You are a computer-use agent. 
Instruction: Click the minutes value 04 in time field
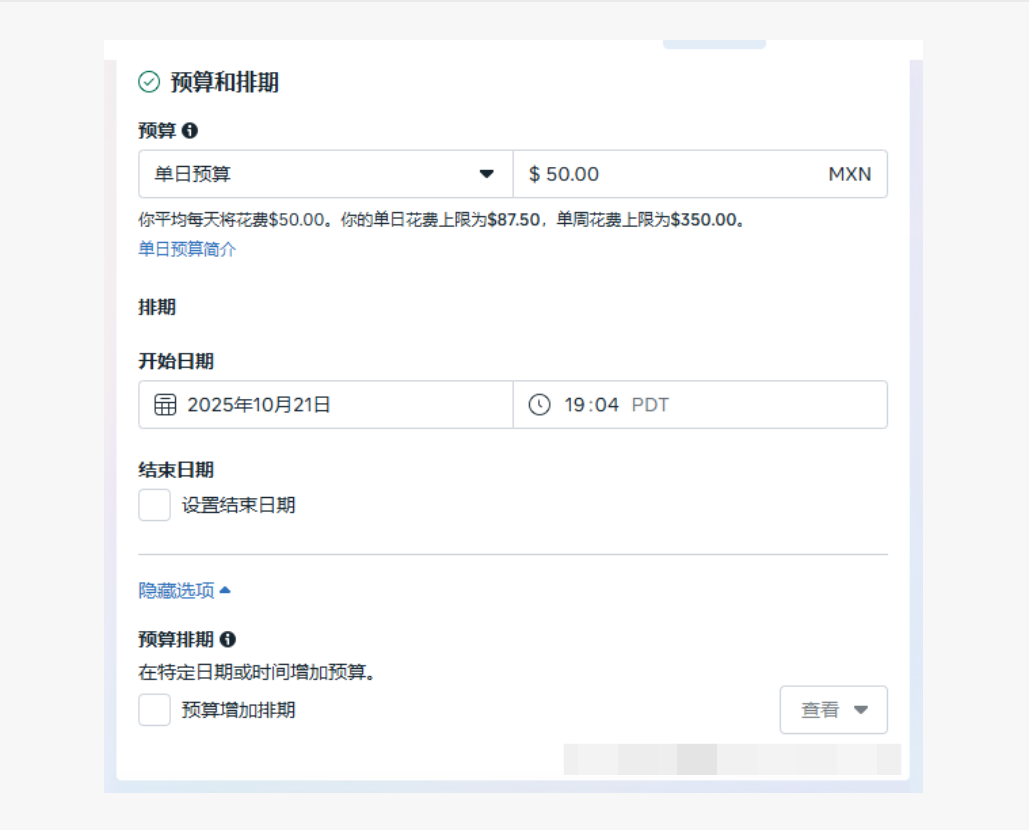[x=607, y=405]
